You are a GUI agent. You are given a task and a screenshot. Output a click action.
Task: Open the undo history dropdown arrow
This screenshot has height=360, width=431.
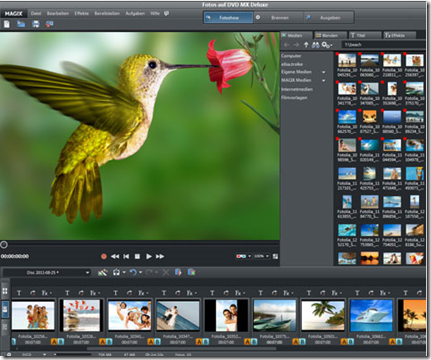(140, 273)
